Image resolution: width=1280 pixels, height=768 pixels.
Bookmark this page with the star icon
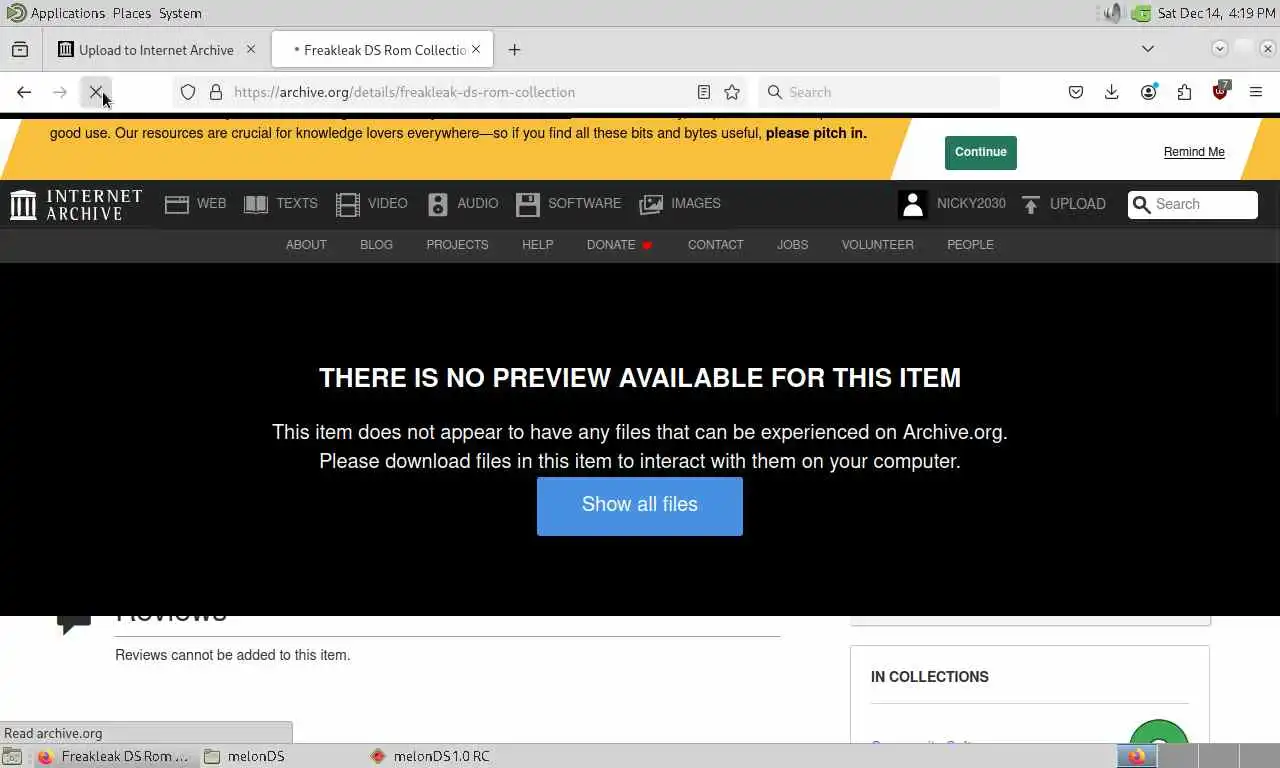(732, 92)
